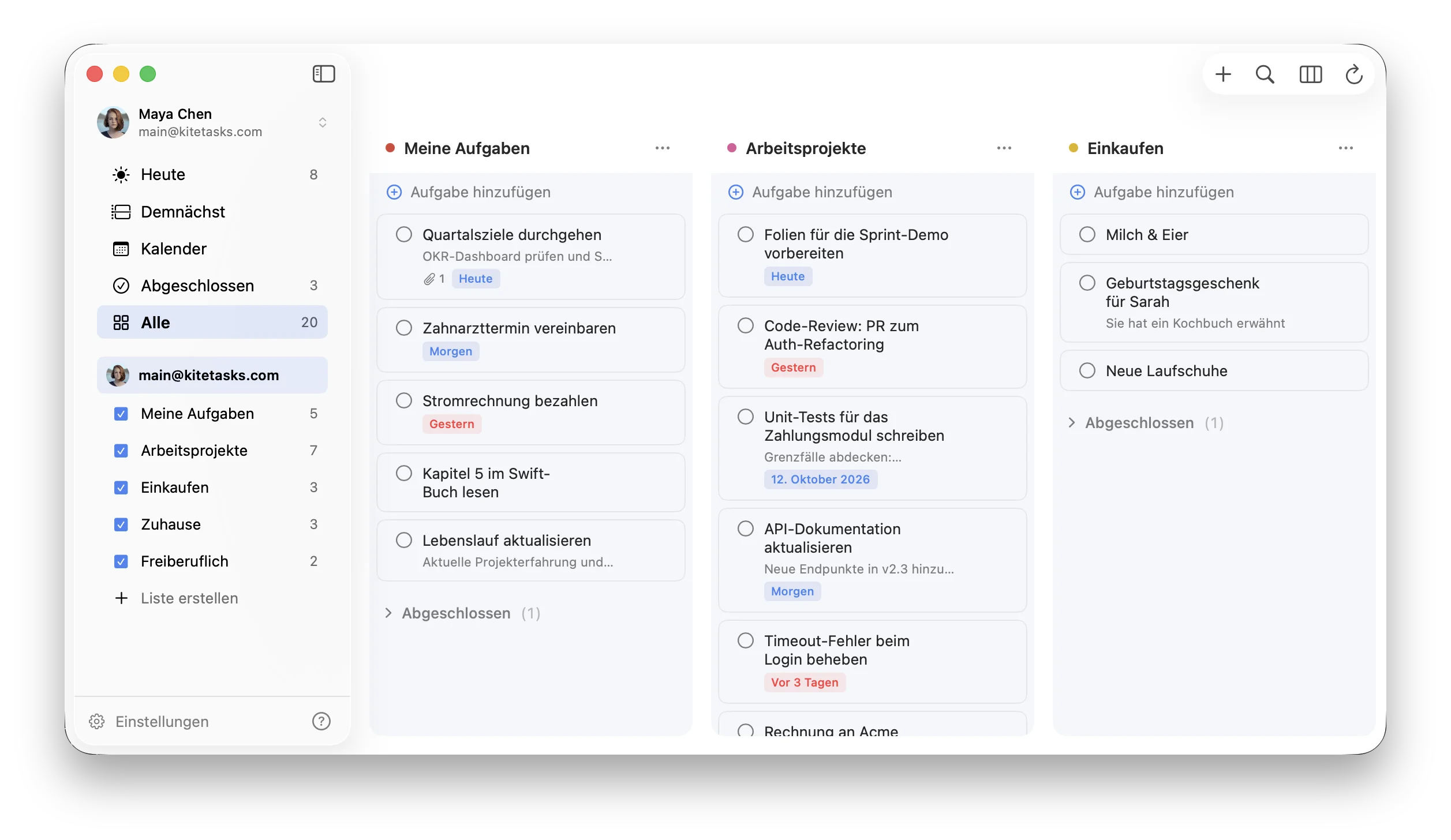This screenshot has height=840, width=1451.
Task: Open search with the magnifier icon
Action: coord(1265,74)
